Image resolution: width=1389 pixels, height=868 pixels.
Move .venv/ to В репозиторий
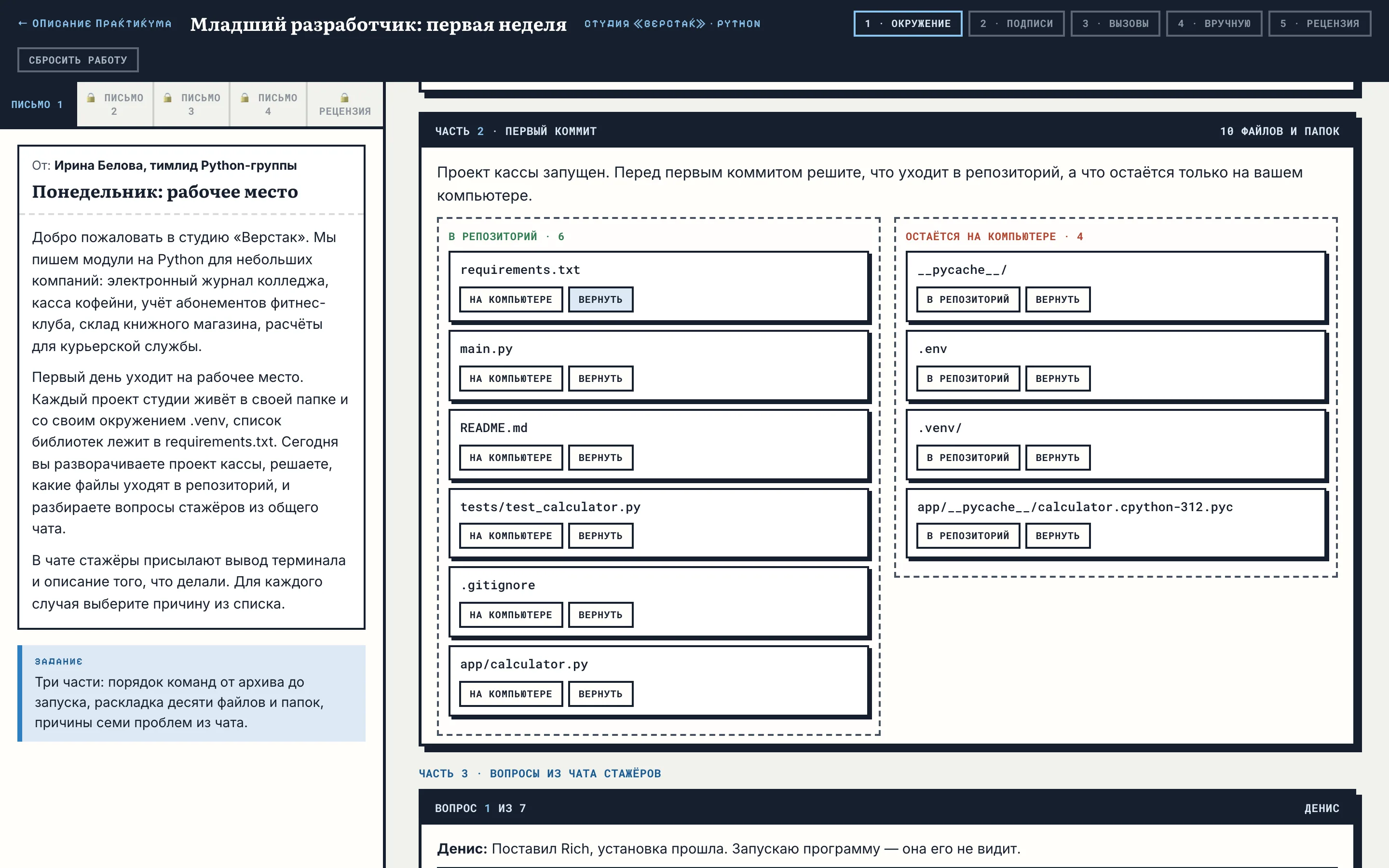[967, 458]
